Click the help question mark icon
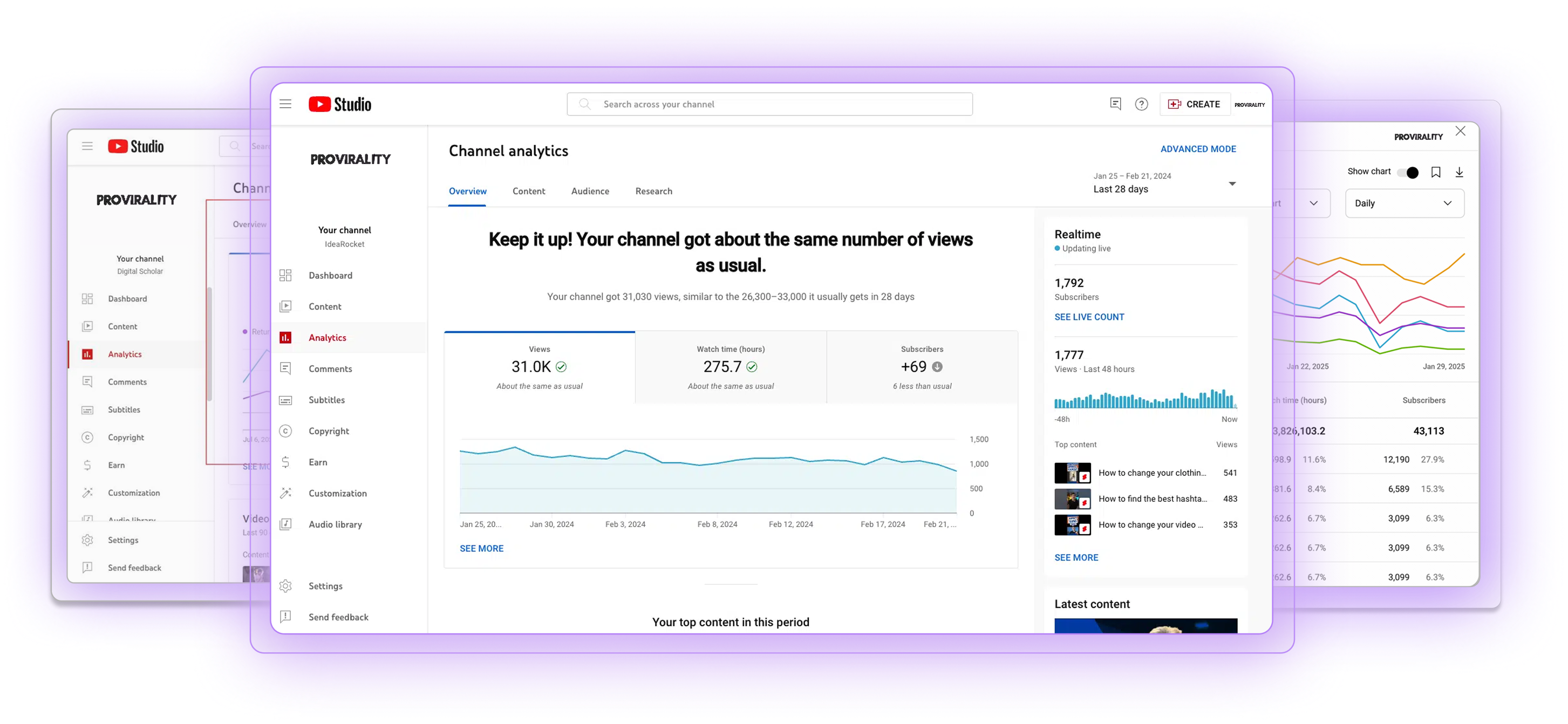Image resolution: width=1568 pixels, height=724 pixels. click(x=1141, y=104)
